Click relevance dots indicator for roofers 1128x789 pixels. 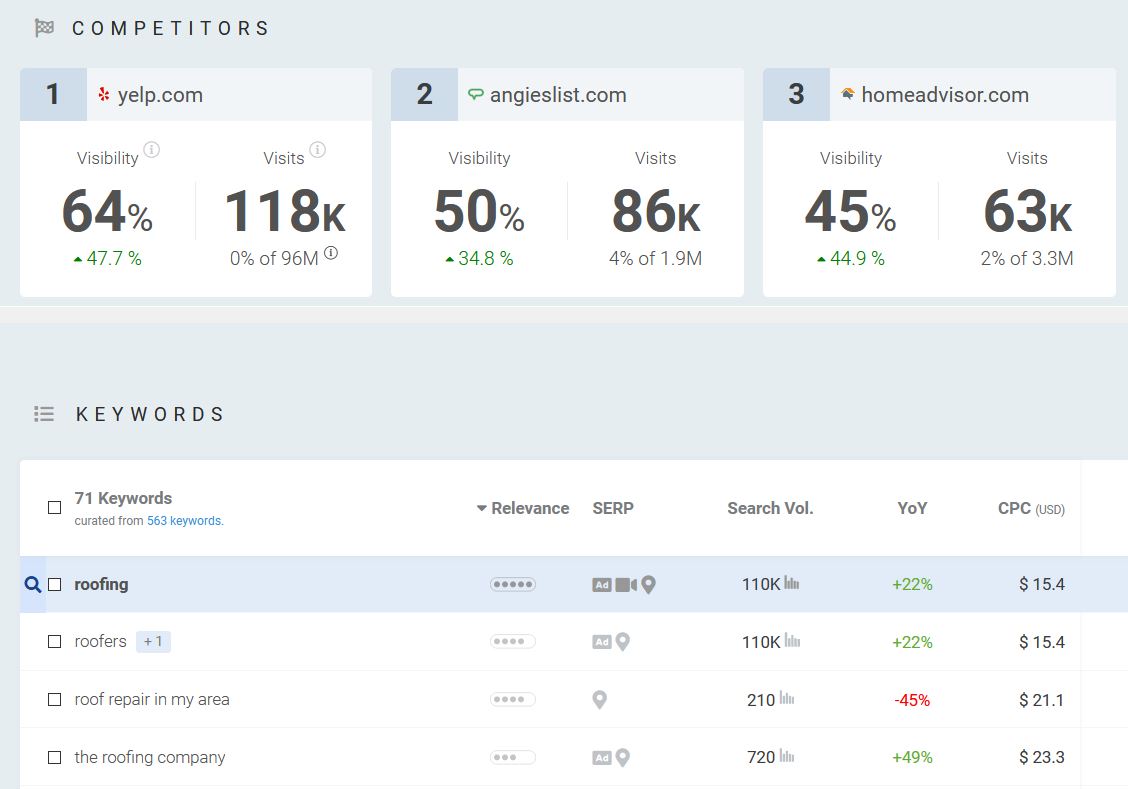(513, 642)
